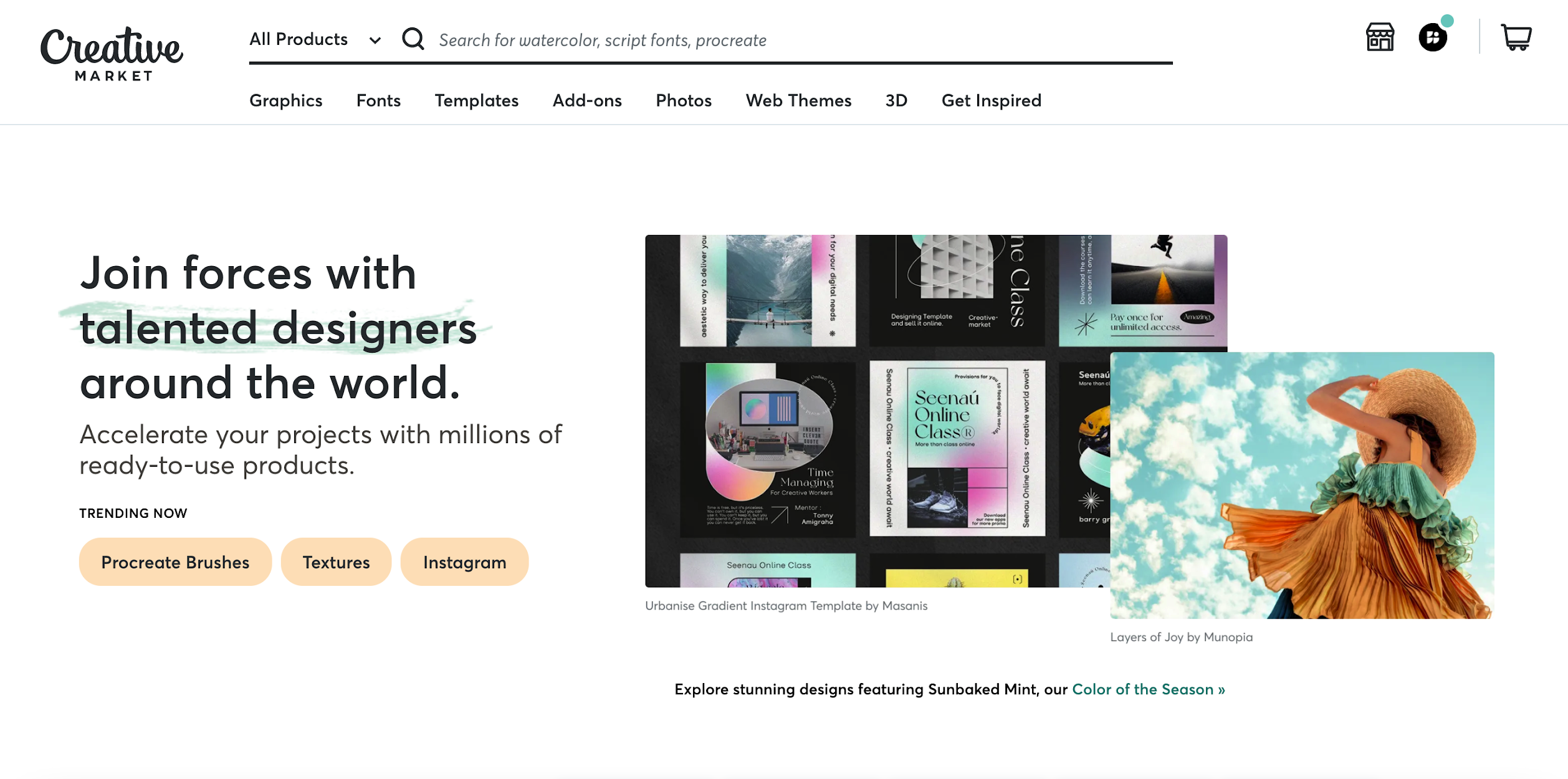Open the Graphics menu
This screenshot has height=779, width=1568.
[x=285, y=100]
